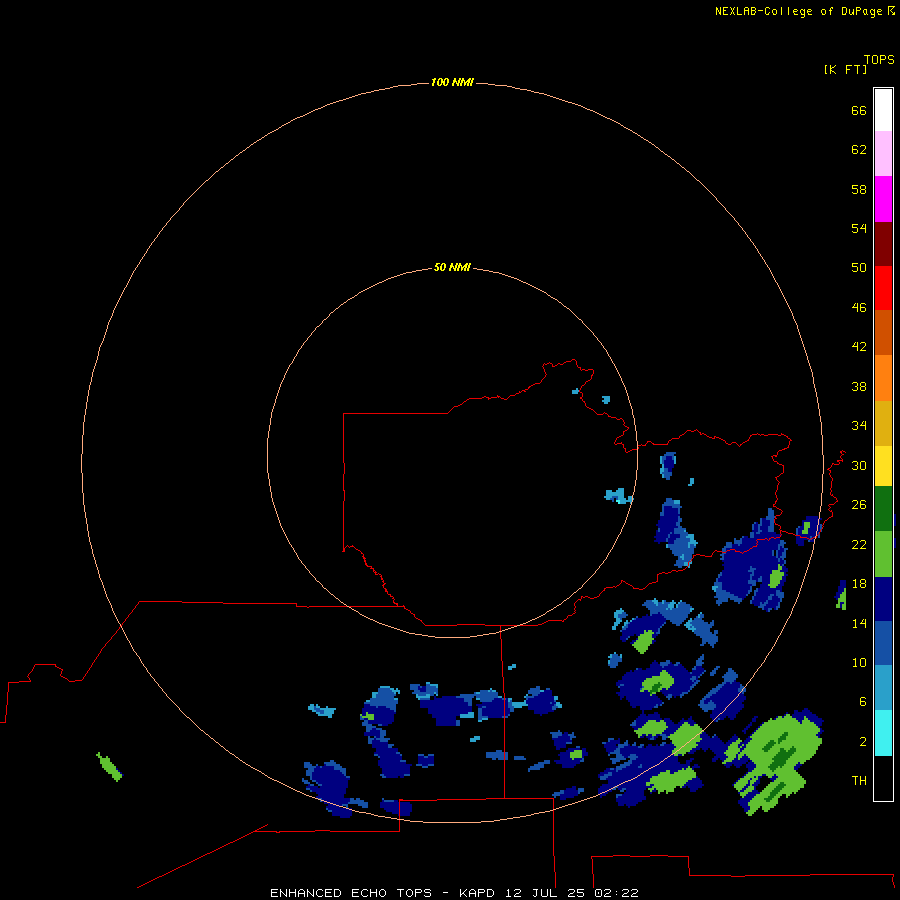Click the "50 NMI" range ring label
Screen dimensions: 900x900
pos(452,267)
